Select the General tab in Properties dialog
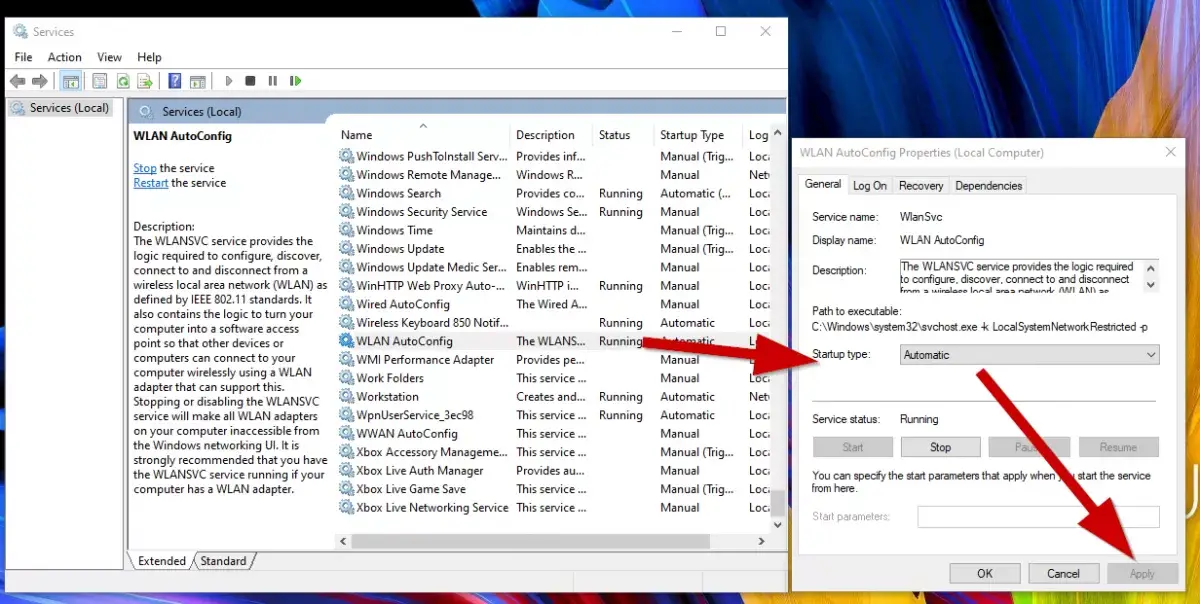1200x604 pixels. pos(823,184)
